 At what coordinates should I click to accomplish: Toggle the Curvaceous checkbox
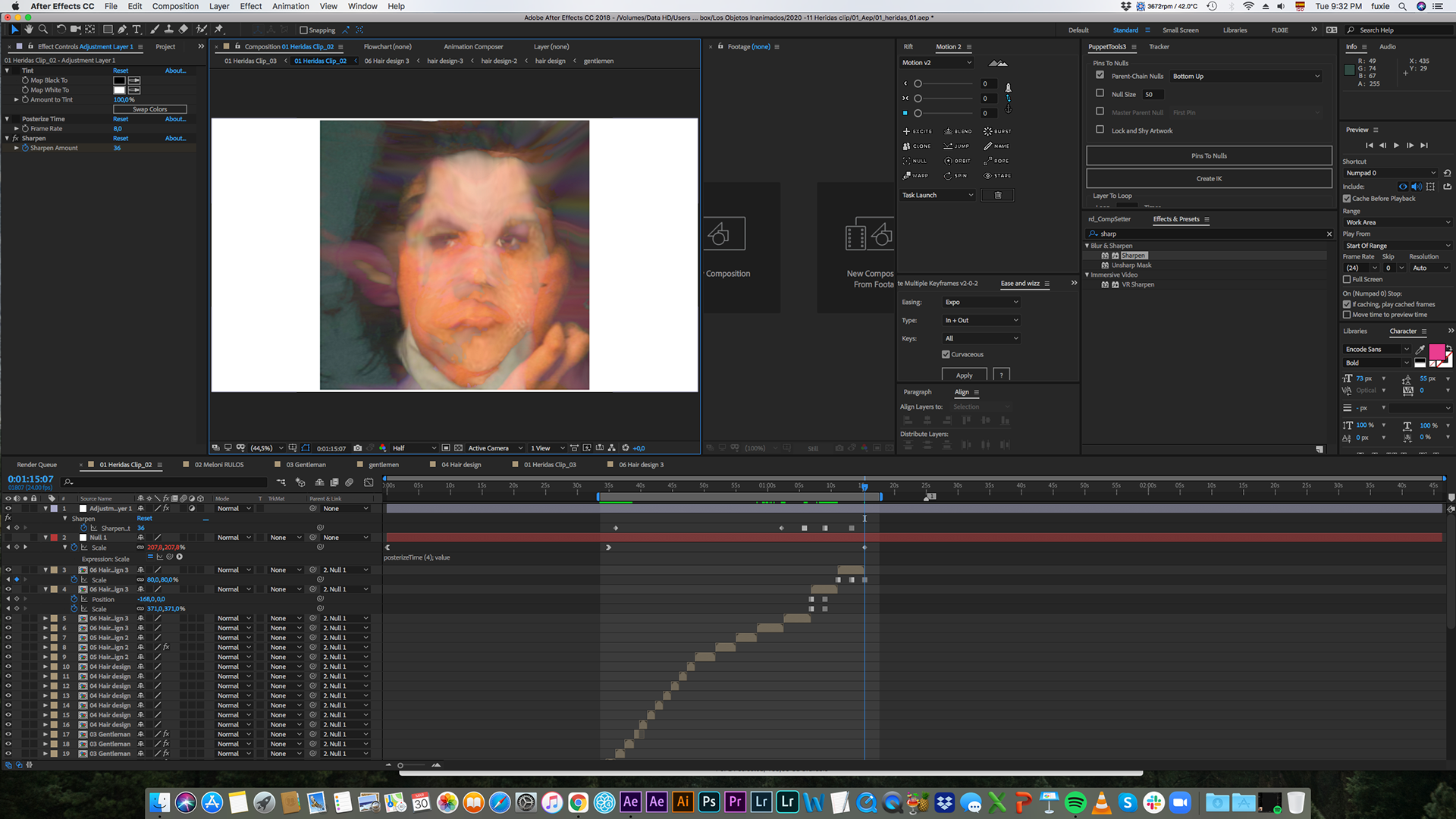(x=946, y=355)
